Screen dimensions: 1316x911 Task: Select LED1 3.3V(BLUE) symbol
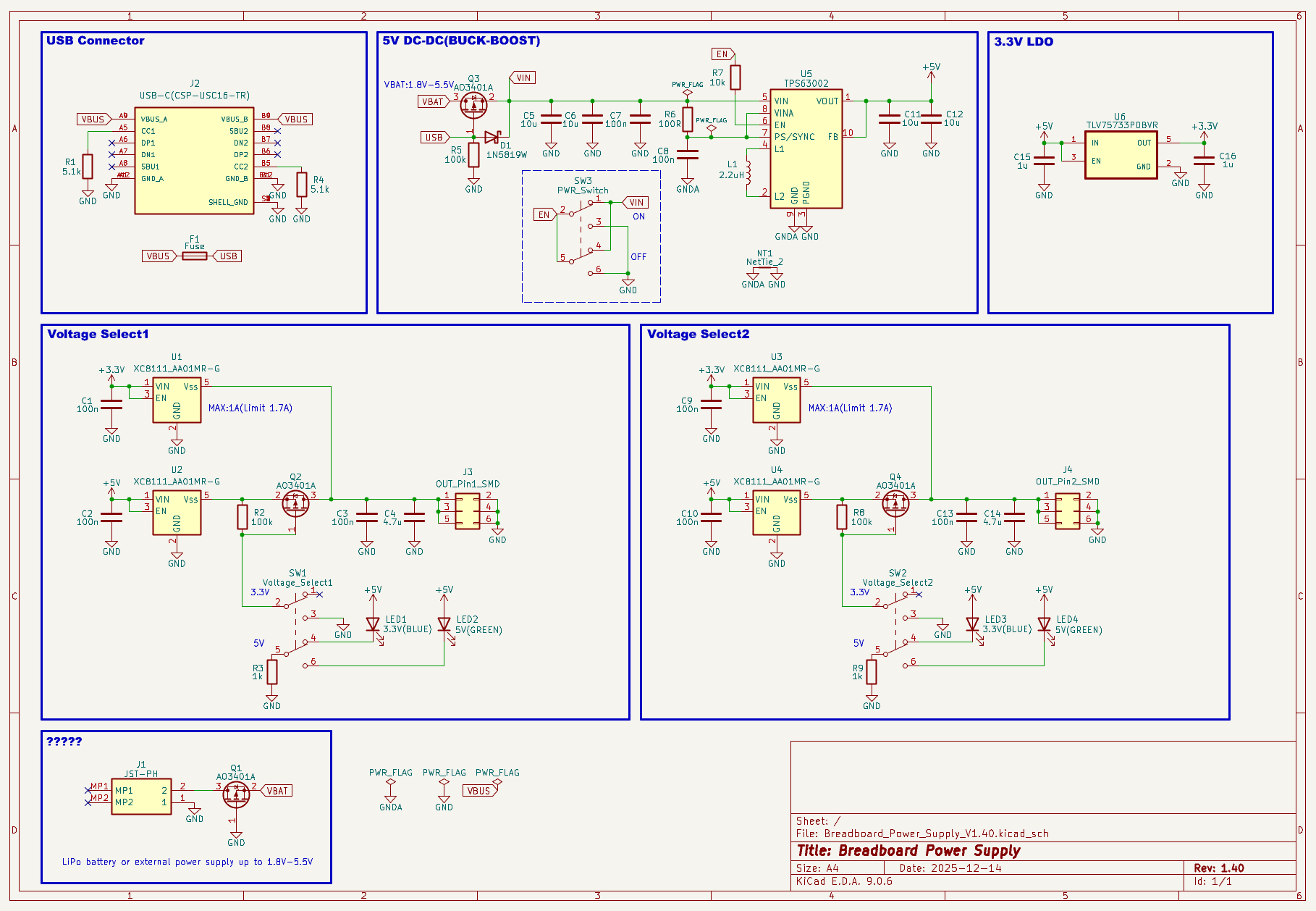pyautogui.click(x=373, y=624)
